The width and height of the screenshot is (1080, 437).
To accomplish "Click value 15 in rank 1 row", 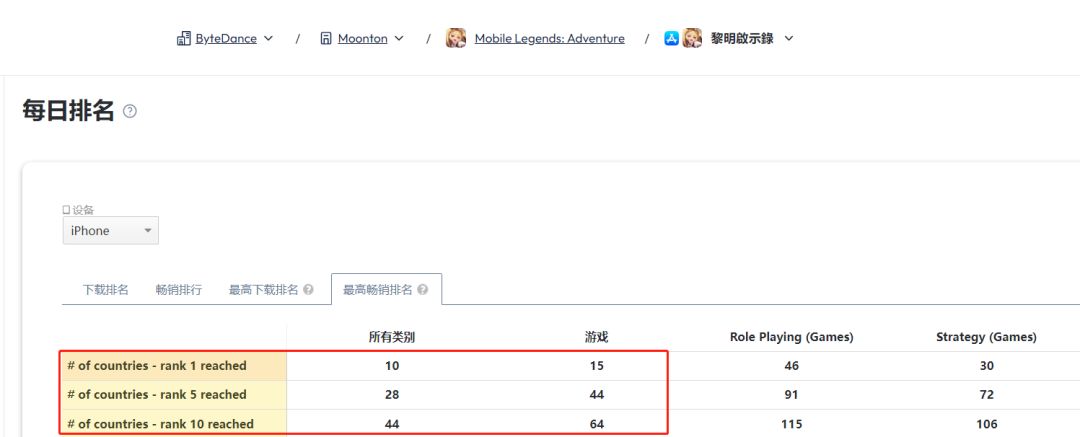I will click(x=596, y=366).
